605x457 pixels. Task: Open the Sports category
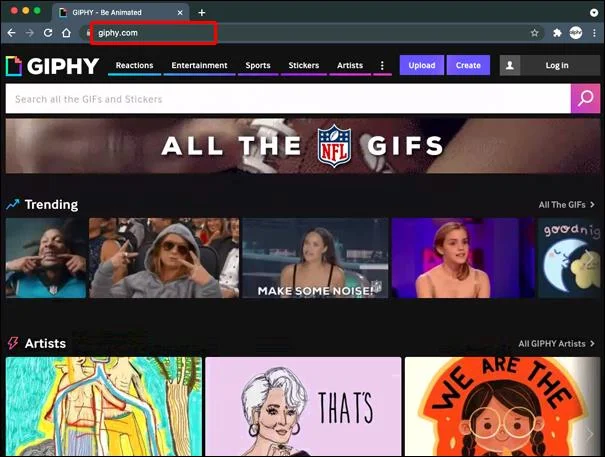coord(258,65)
